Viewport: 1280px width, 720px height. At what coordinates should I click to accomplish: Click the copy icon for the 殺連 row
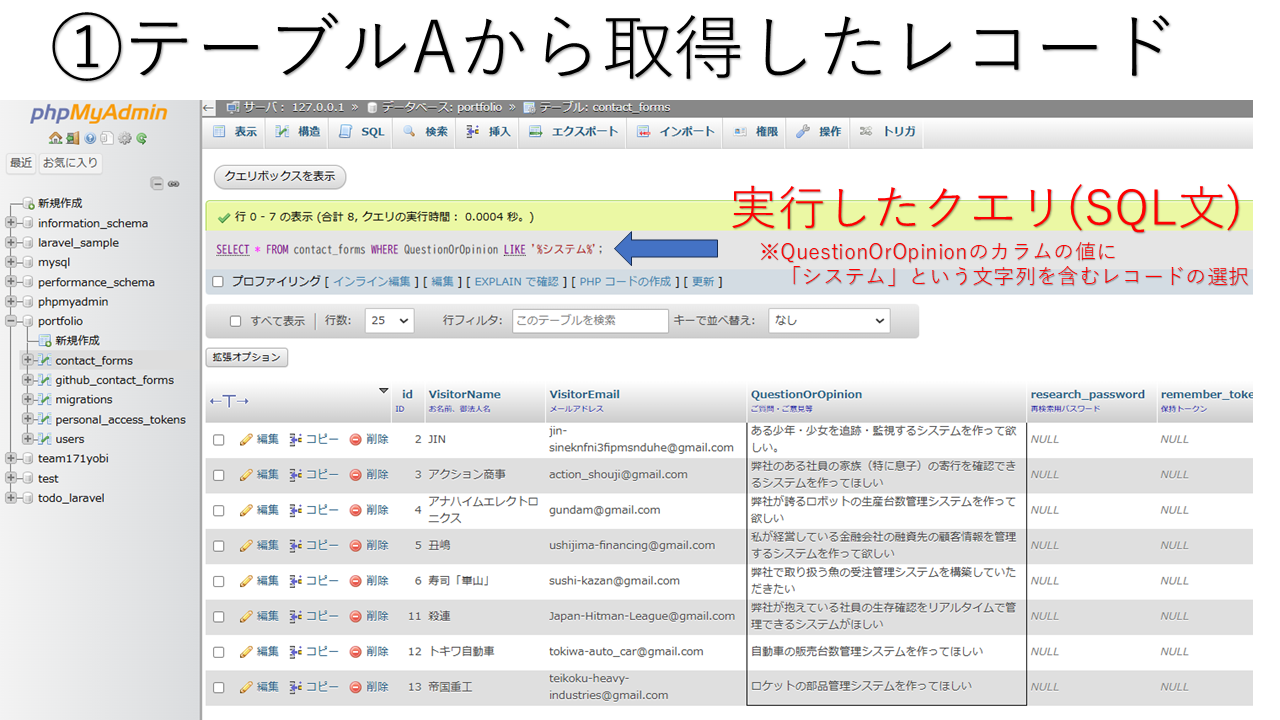(x=296, y=616)
